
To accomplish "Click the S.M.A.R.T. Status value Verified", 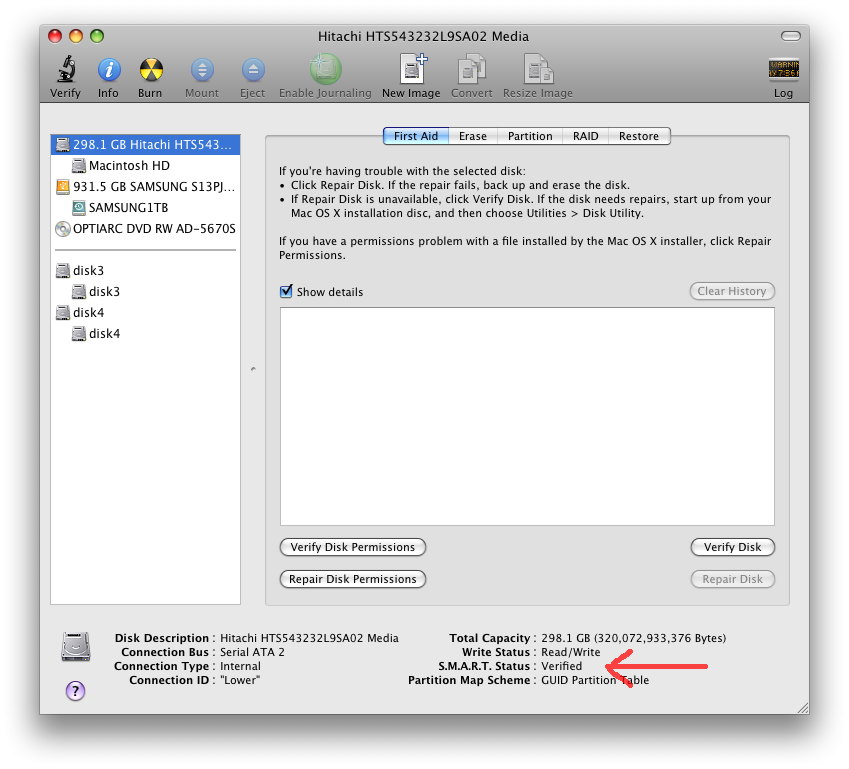I will click(561, 666).
